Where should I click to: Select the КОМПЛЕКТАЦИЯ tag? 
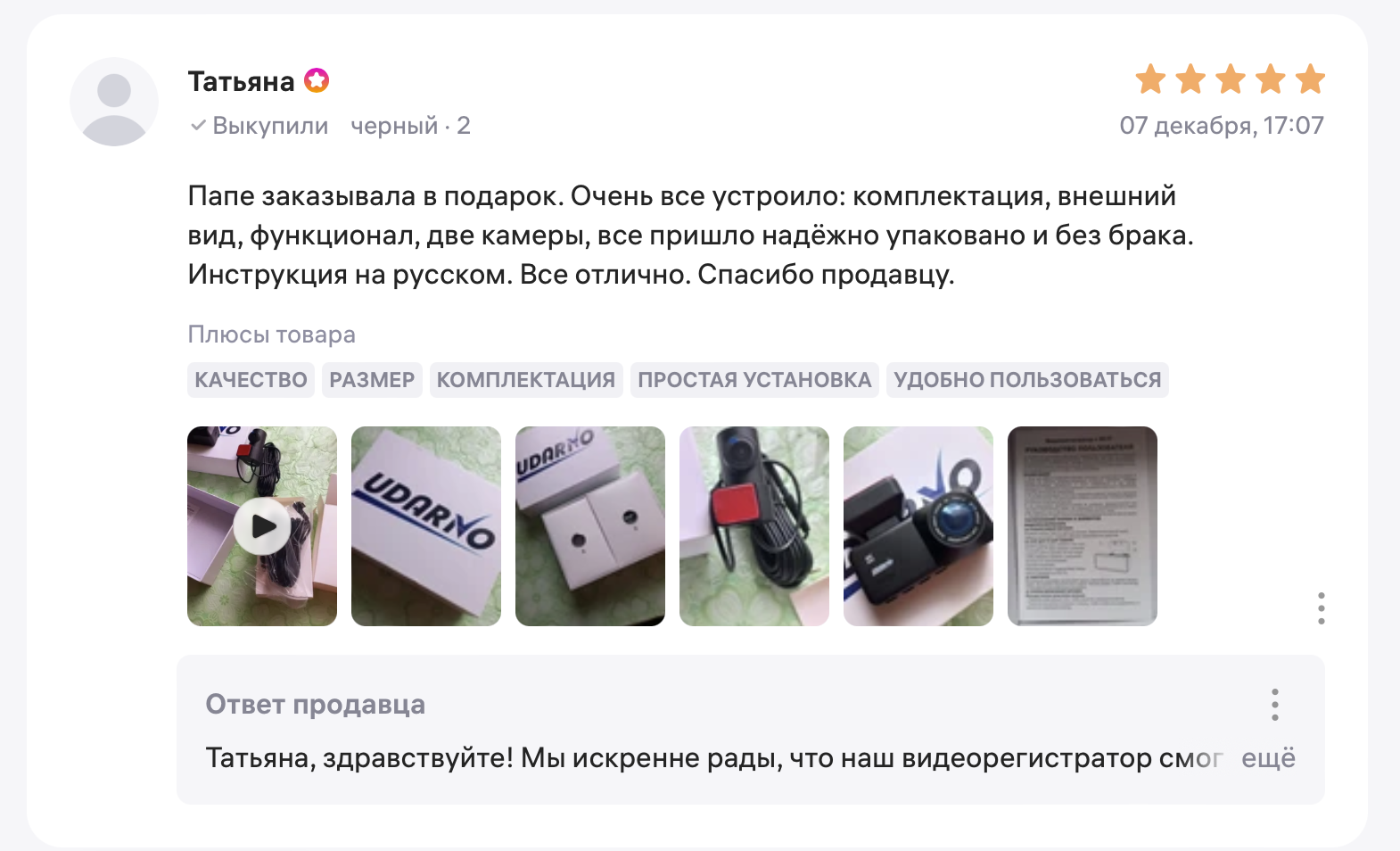pyautogui.click(x=526, y=380)
